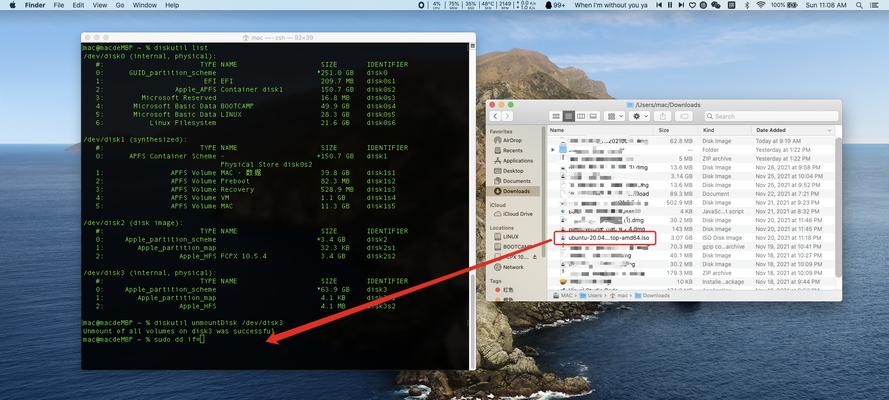Switch Finder to icon view
889x400 pixels.
click(556, 116)
